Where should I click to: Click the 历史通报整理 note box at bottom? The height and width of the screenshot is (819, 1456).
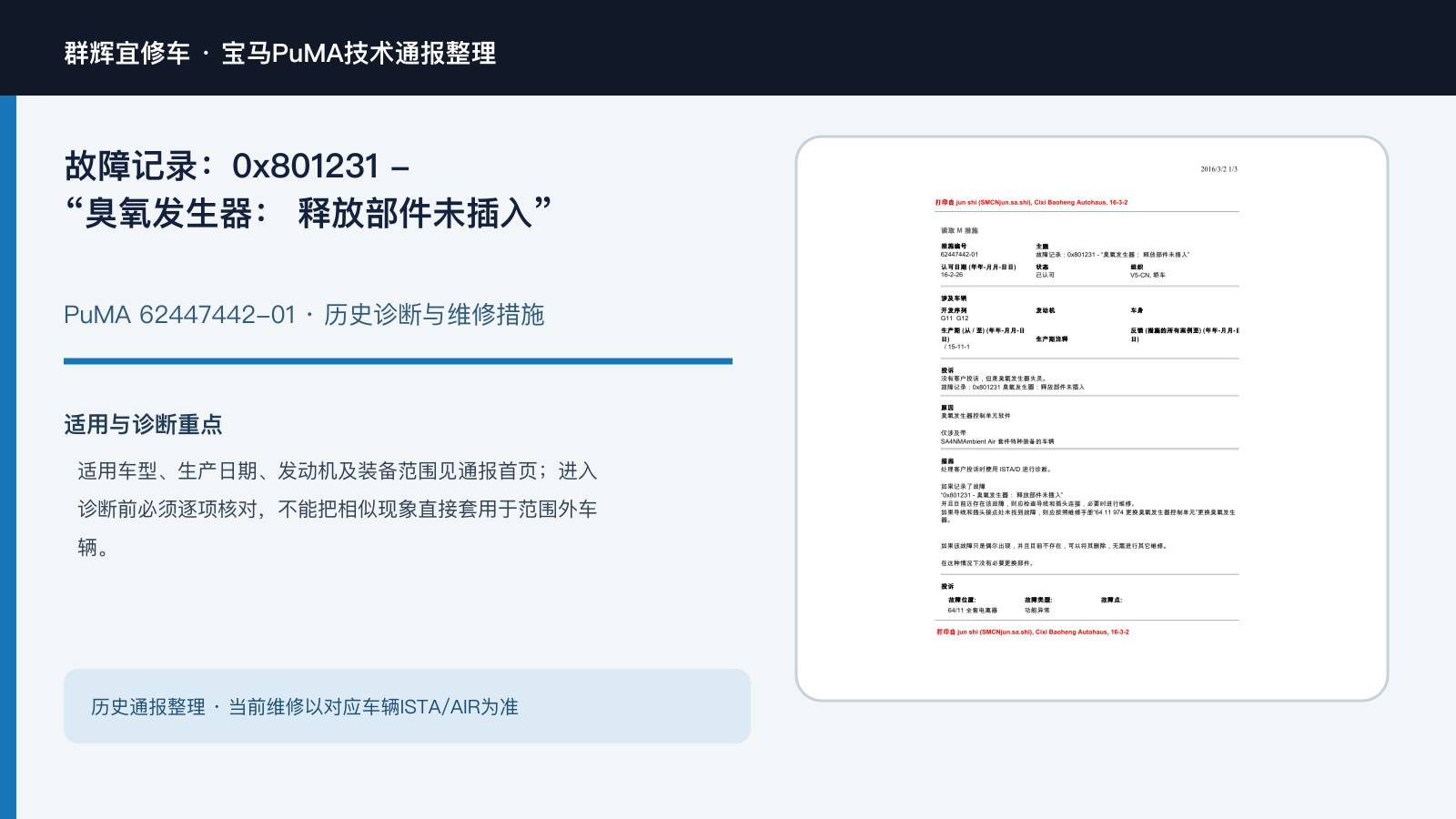click(x=407, y=706)
